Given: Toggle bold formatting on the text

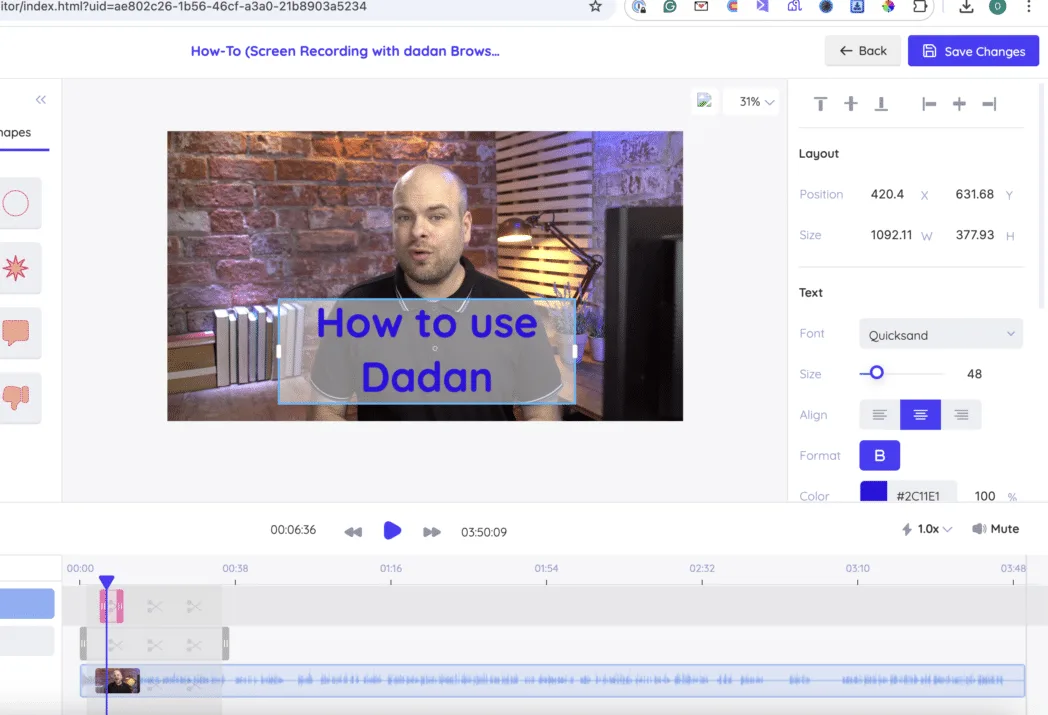Looking at the screenshot, I should tap(879, 455).
